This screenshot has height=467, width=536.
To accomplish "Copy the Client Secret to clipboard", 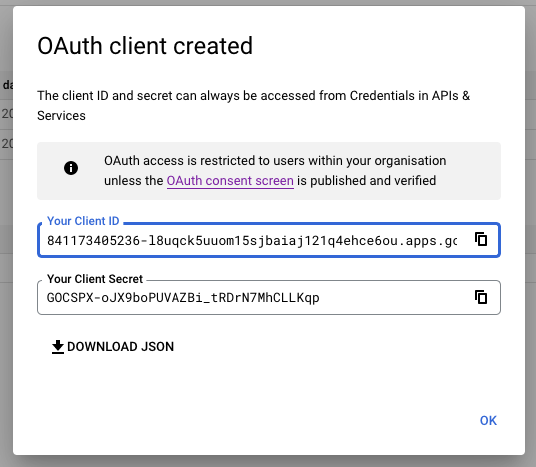I will [x=481, y=297].
